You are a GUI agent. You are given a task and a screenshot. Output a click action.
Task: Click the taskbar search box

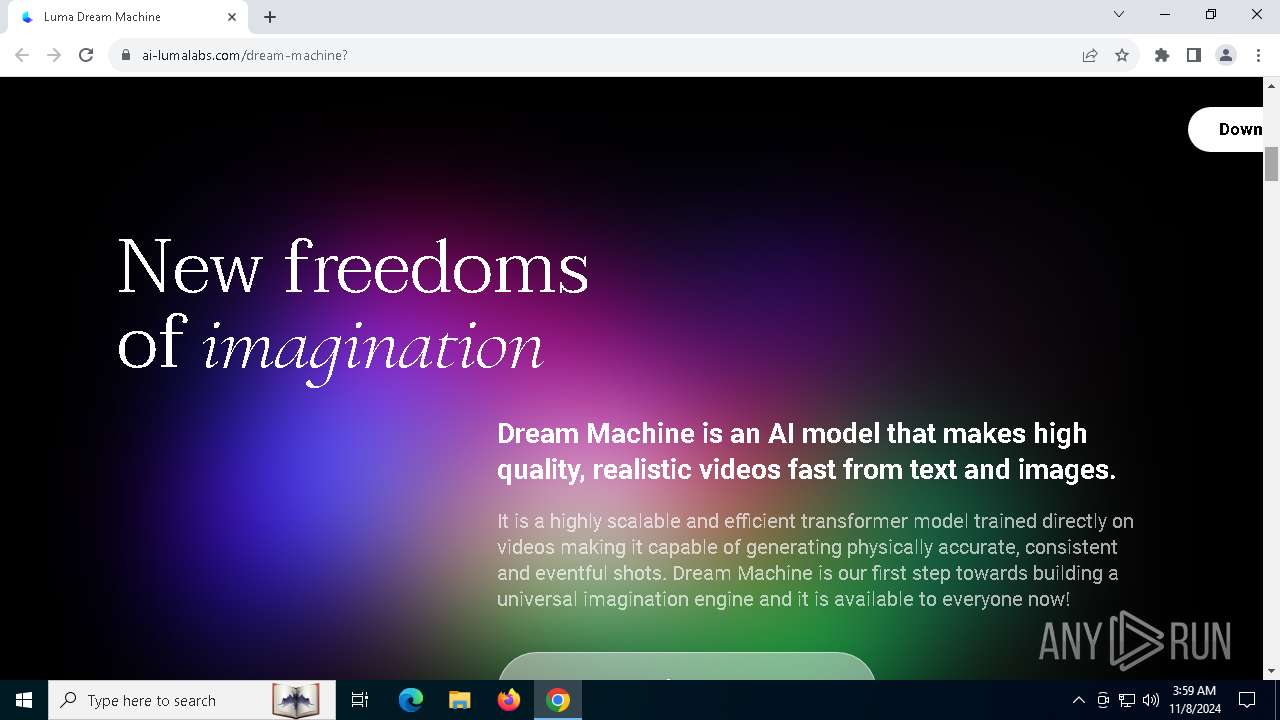192,700
